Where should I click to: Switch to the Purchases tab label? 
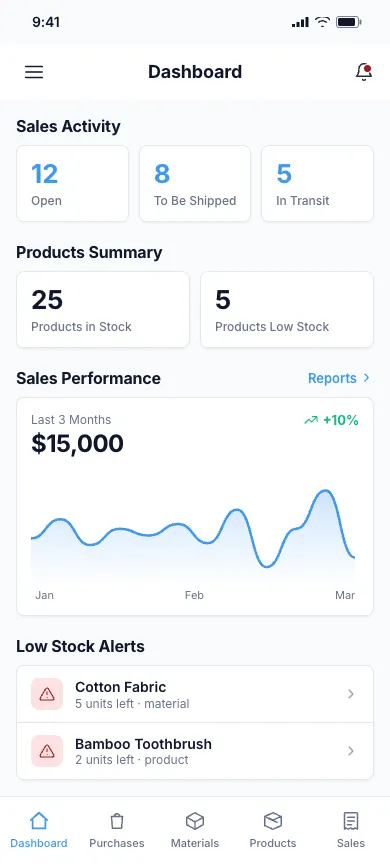point(117,843)
